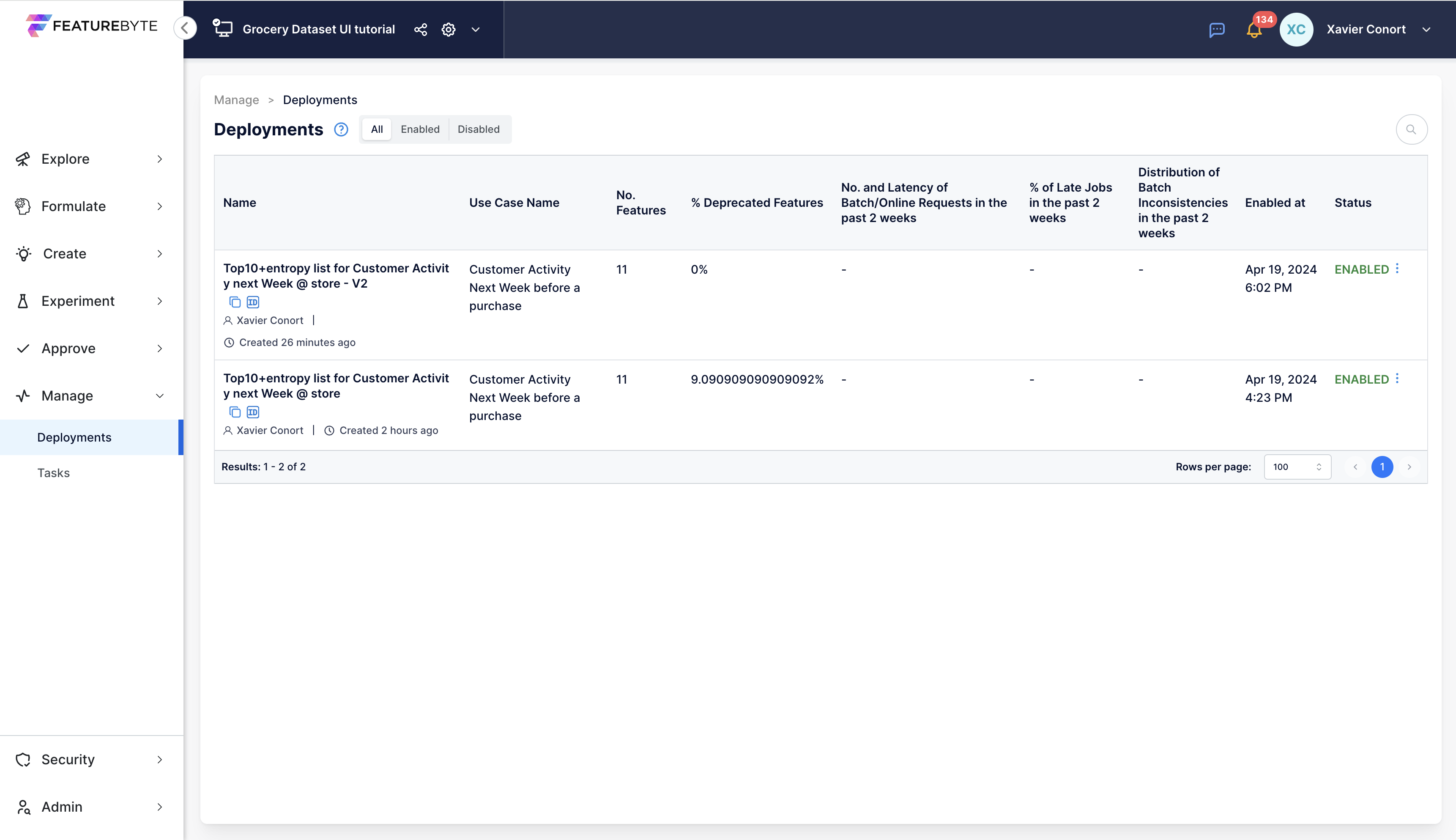Viewport: 1456px width, 840px height.
Task: Open the deployments search icon
Action: click(1411, 129)
